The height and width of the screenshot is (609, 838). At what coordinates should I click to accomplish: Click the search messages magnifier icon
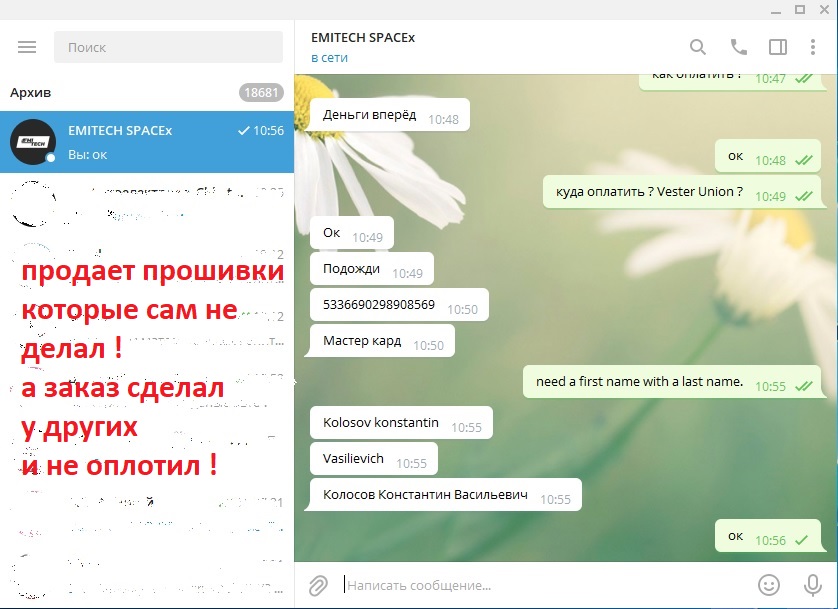pyautogui.click(x=698, y=47)
